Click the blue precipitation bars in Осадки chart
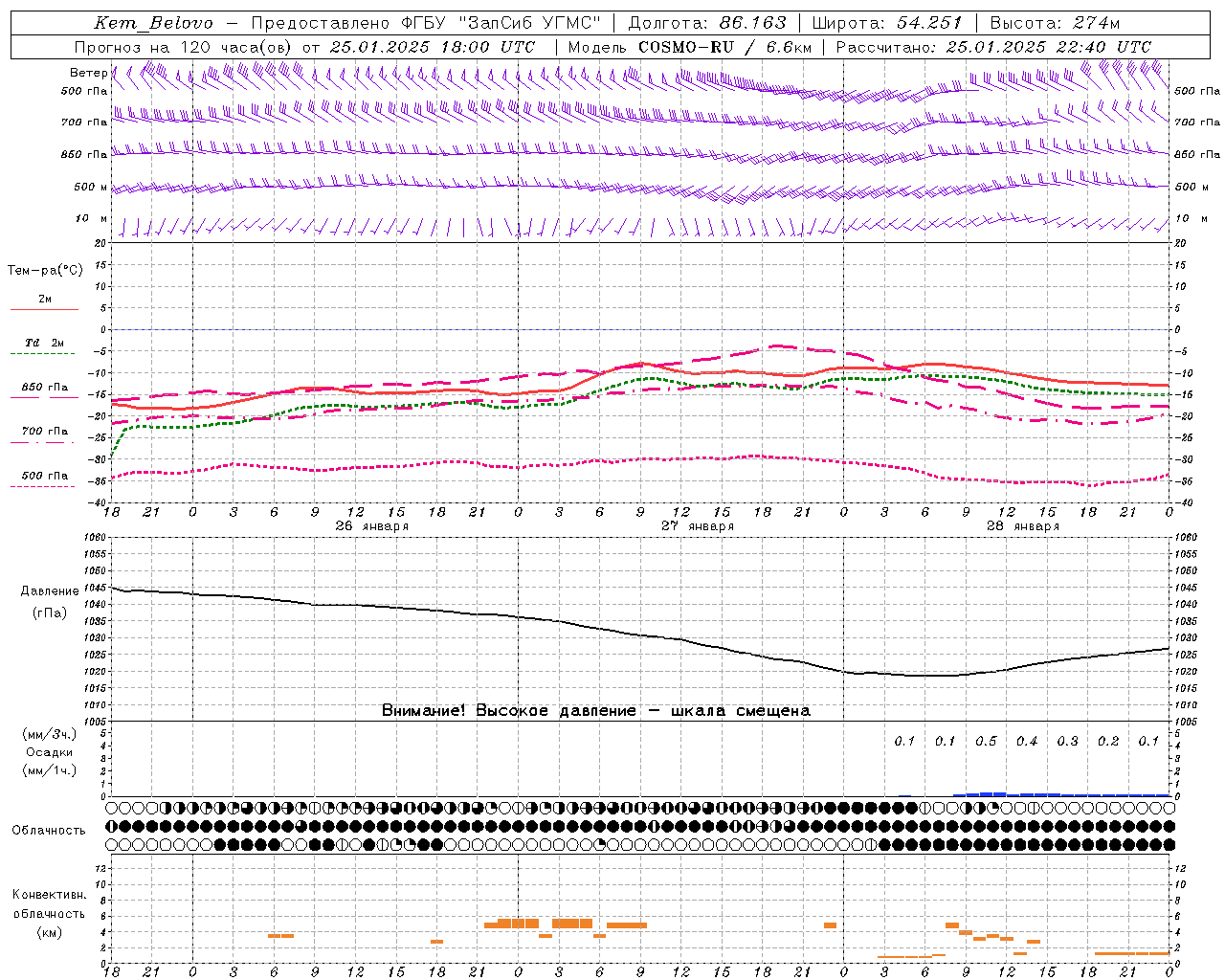 [1061, 794]
